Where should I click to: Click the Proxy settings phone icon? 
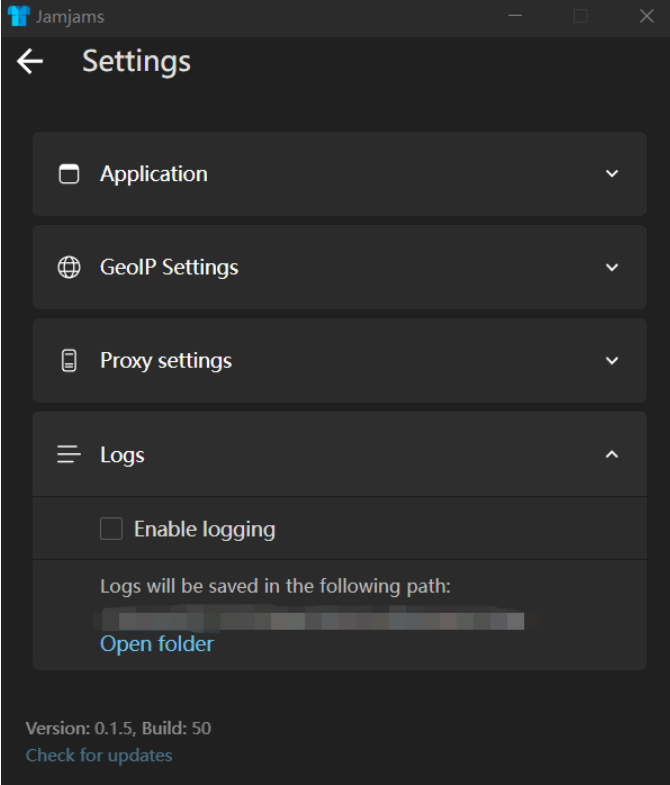click(x=69, y=361)
